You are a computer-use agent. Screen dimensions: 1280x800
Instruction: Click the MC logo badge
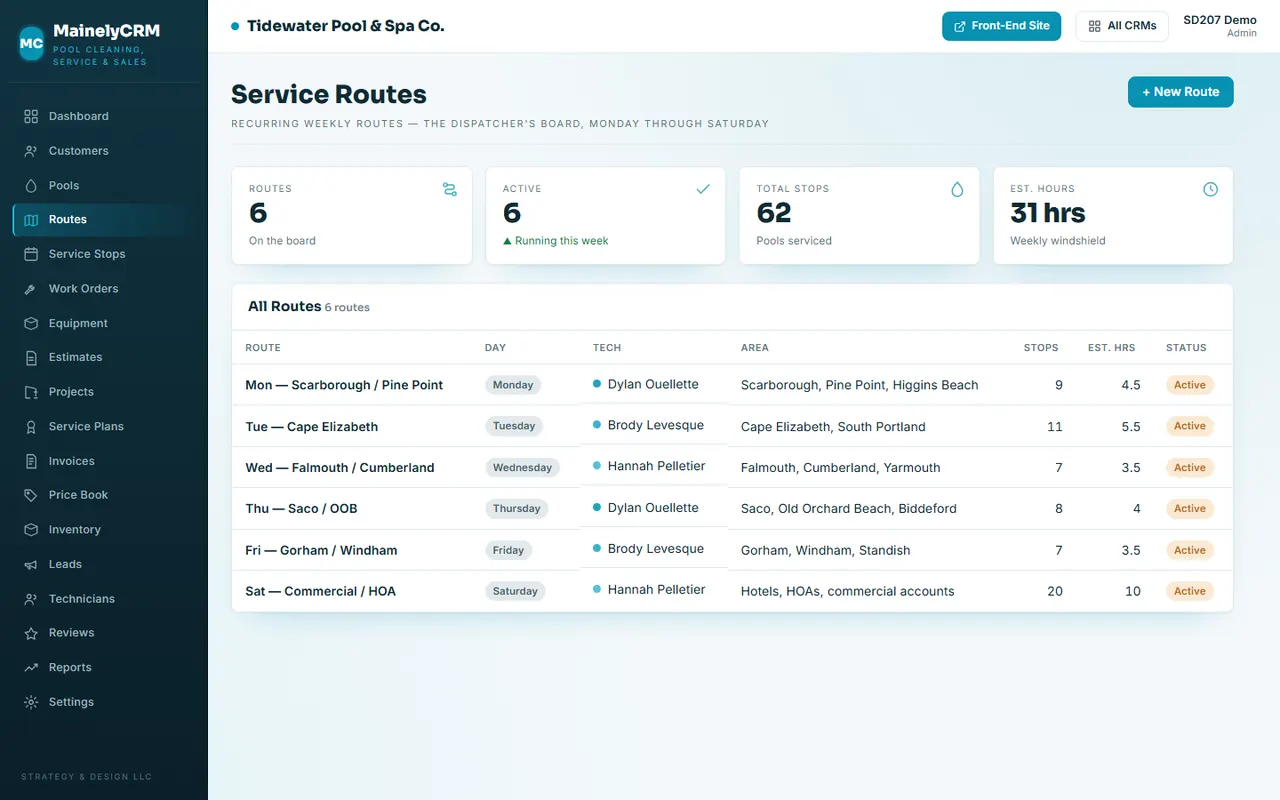coord(31,43)
